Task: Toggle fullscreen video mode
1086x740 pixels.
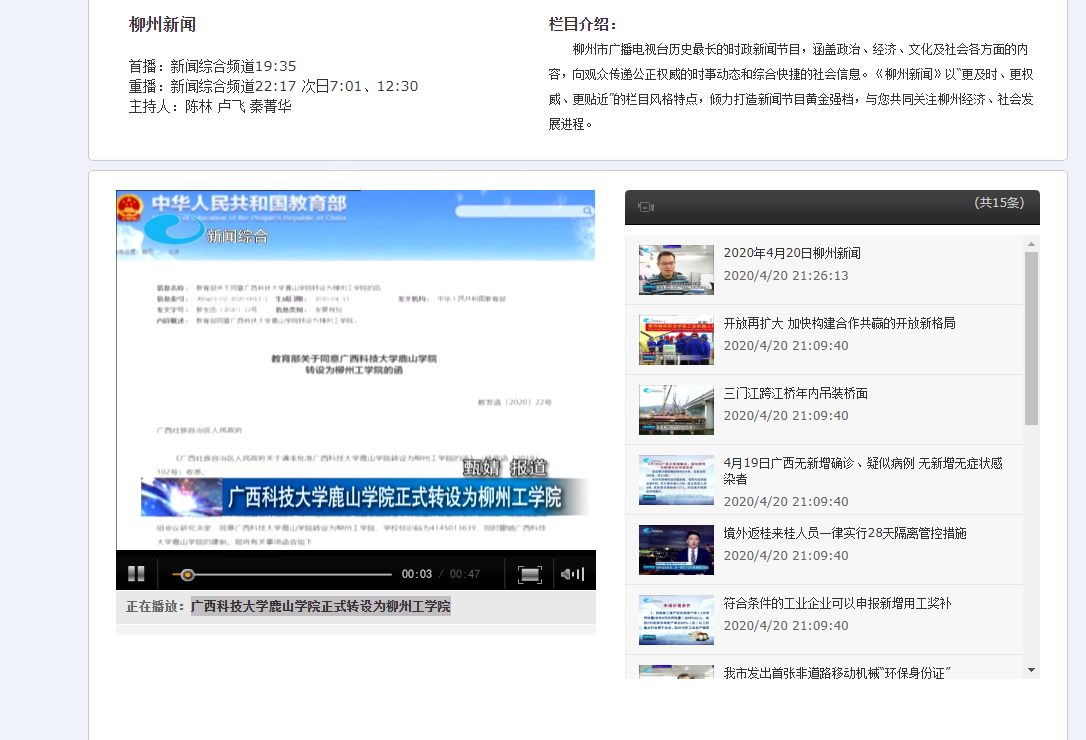Action: 530,574
